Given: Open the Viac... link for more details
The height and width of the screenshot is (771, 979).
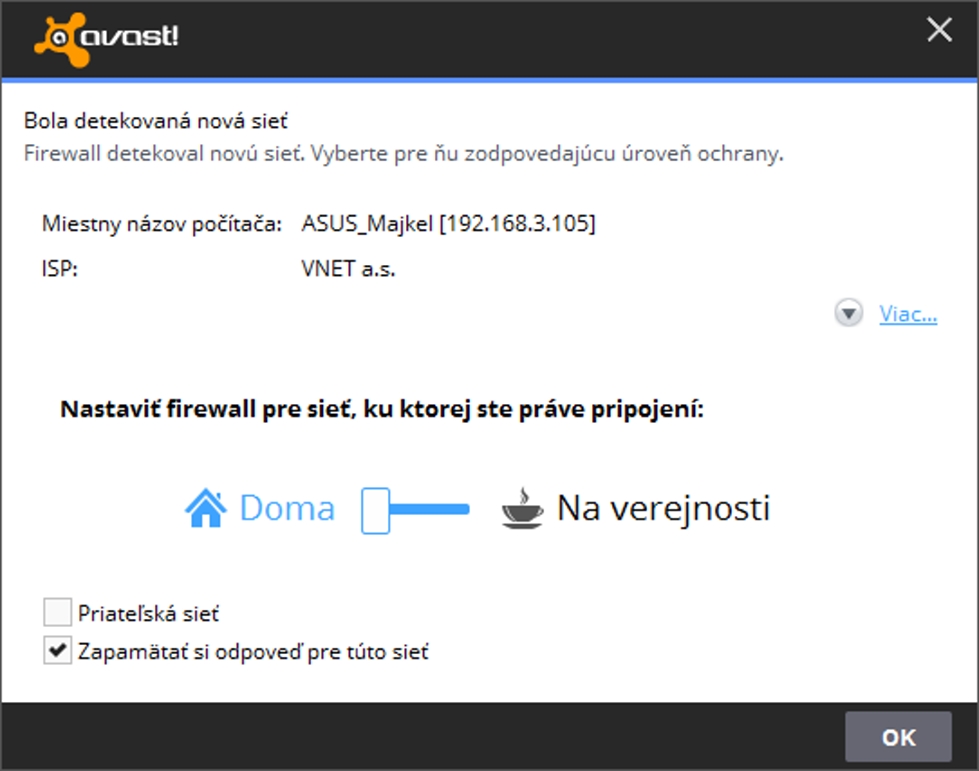Looking at the screenshot, I should tap(908, 314).
